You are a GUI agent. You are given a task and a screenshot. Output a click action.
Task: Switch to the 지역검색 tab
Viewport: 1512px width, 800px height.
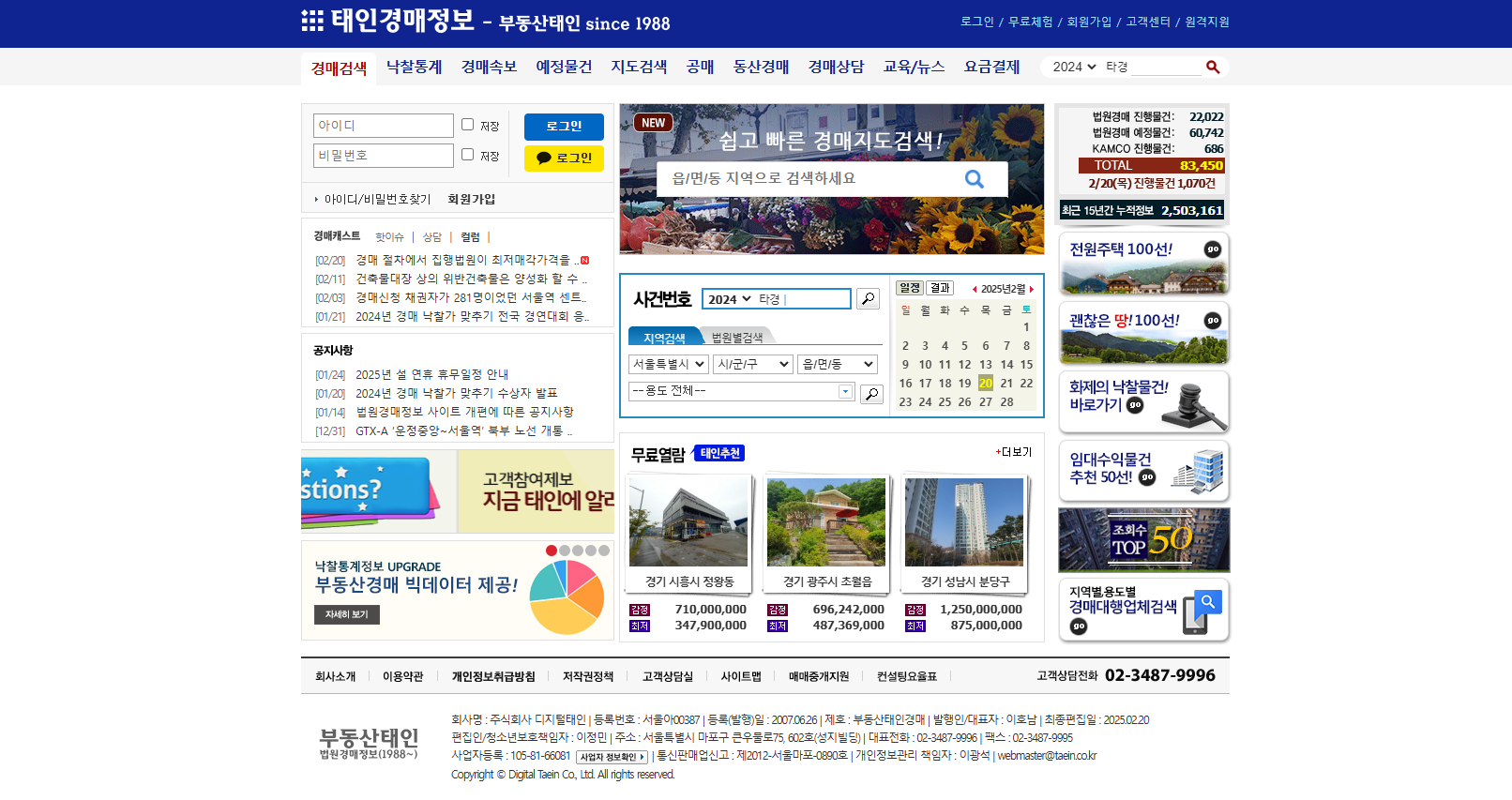coord(664,338)
